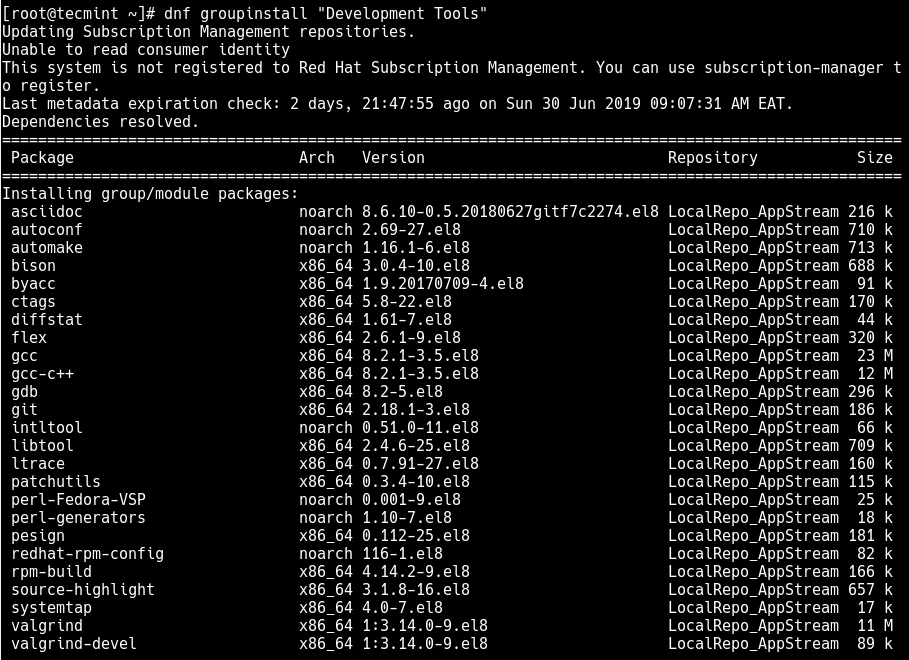Click the Repository column header

tap(712, 158)
